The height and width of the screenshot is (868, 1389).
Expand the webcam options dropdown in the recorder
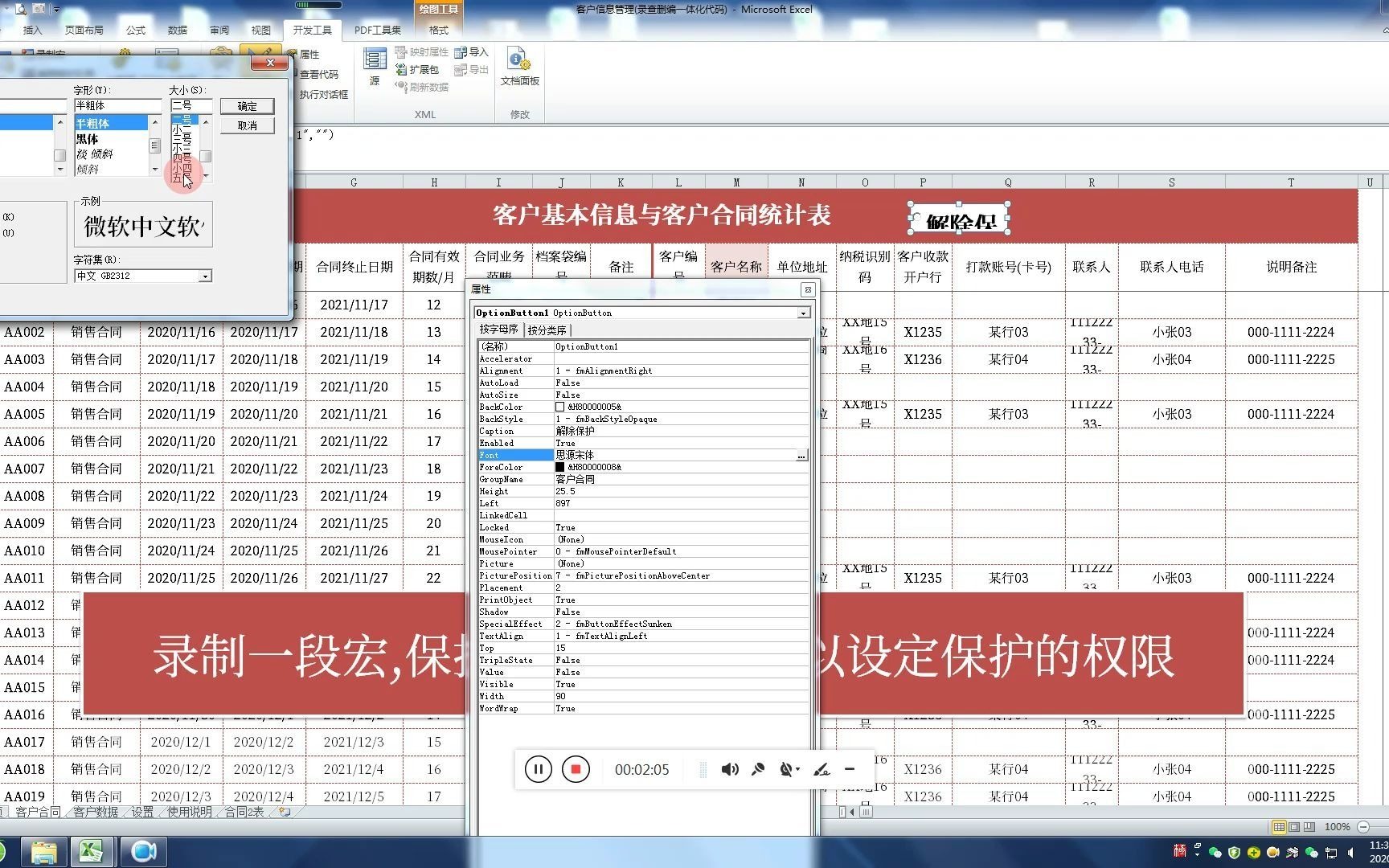(x=797, y=769)
